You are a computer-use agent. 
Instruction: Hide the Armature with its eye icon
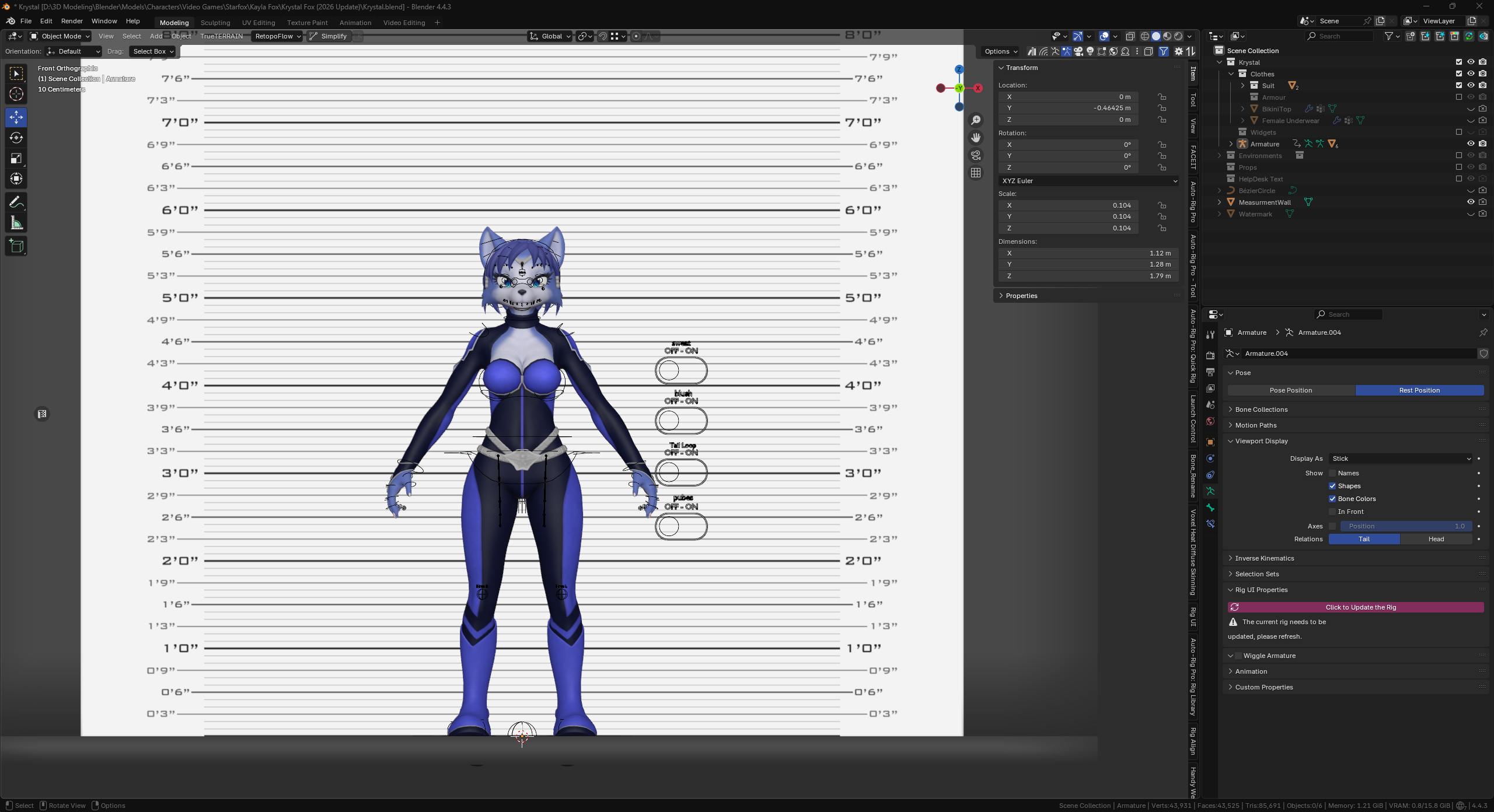pyautogui.click(x=1471, y=144)
